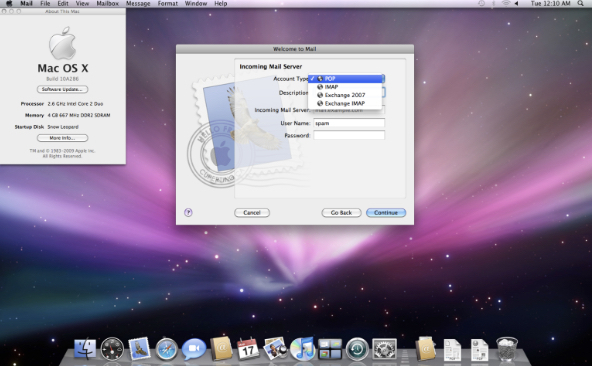Activate Spaces icon in the dock
The height and width of the screenshot is (366, 592).
330,349
